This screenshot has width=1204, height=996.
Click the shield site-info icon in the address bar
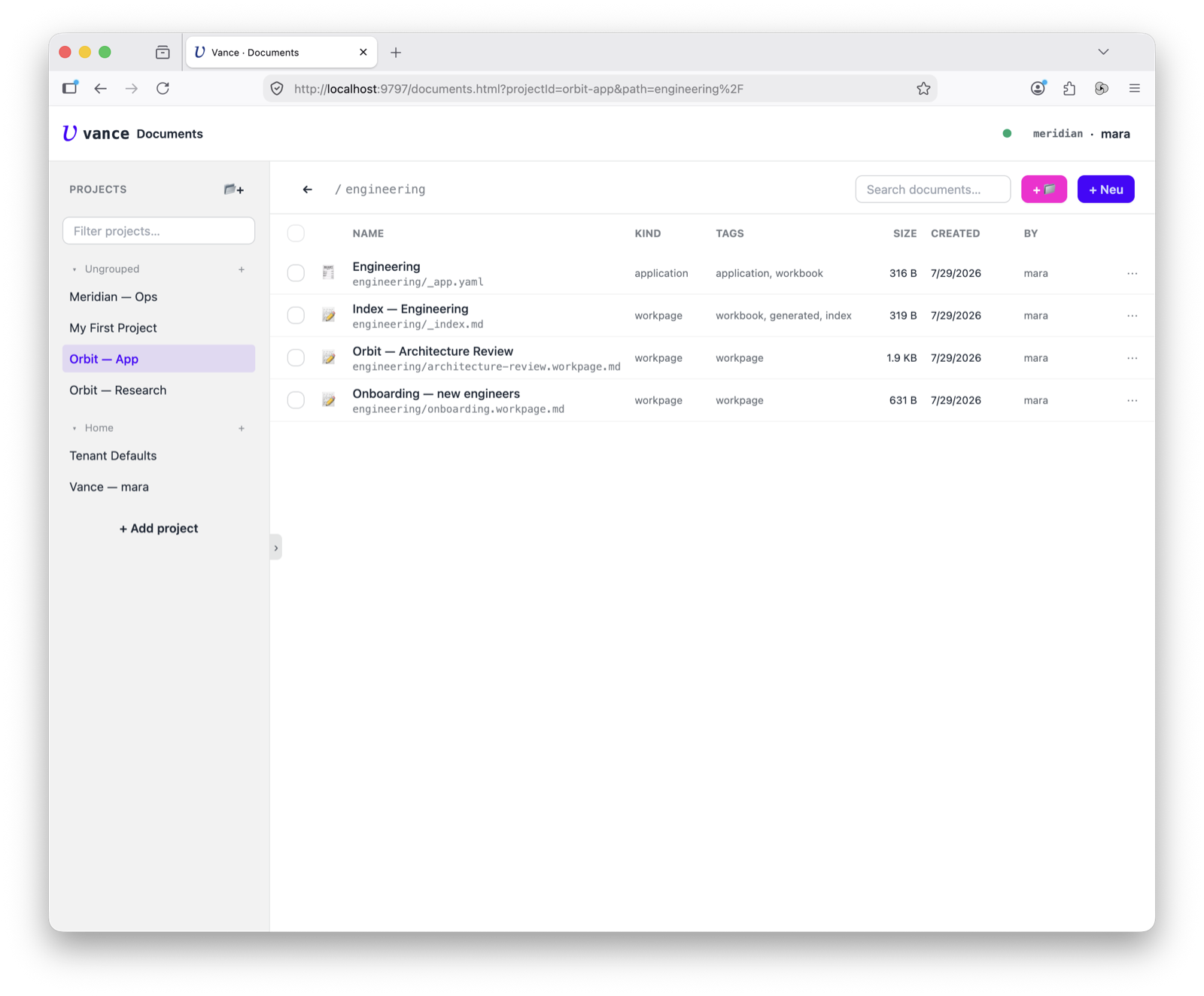pos(277,89)
